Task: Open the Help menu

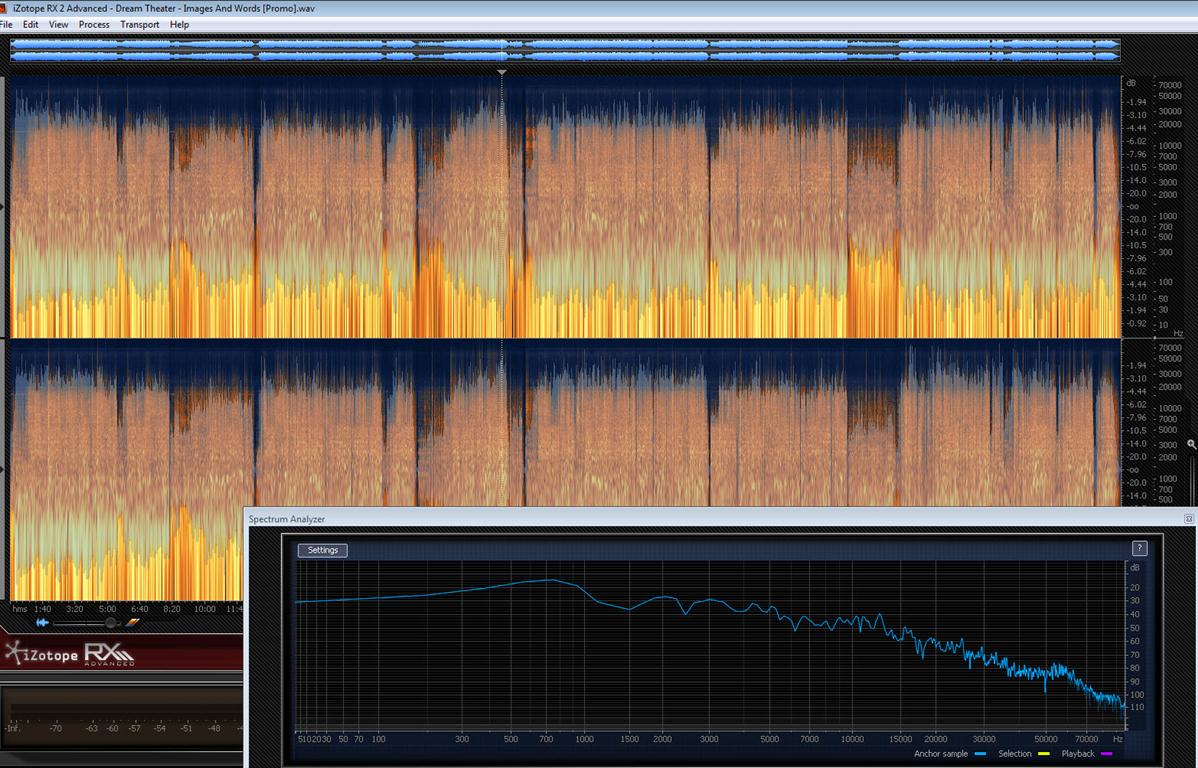Action: 180,24
